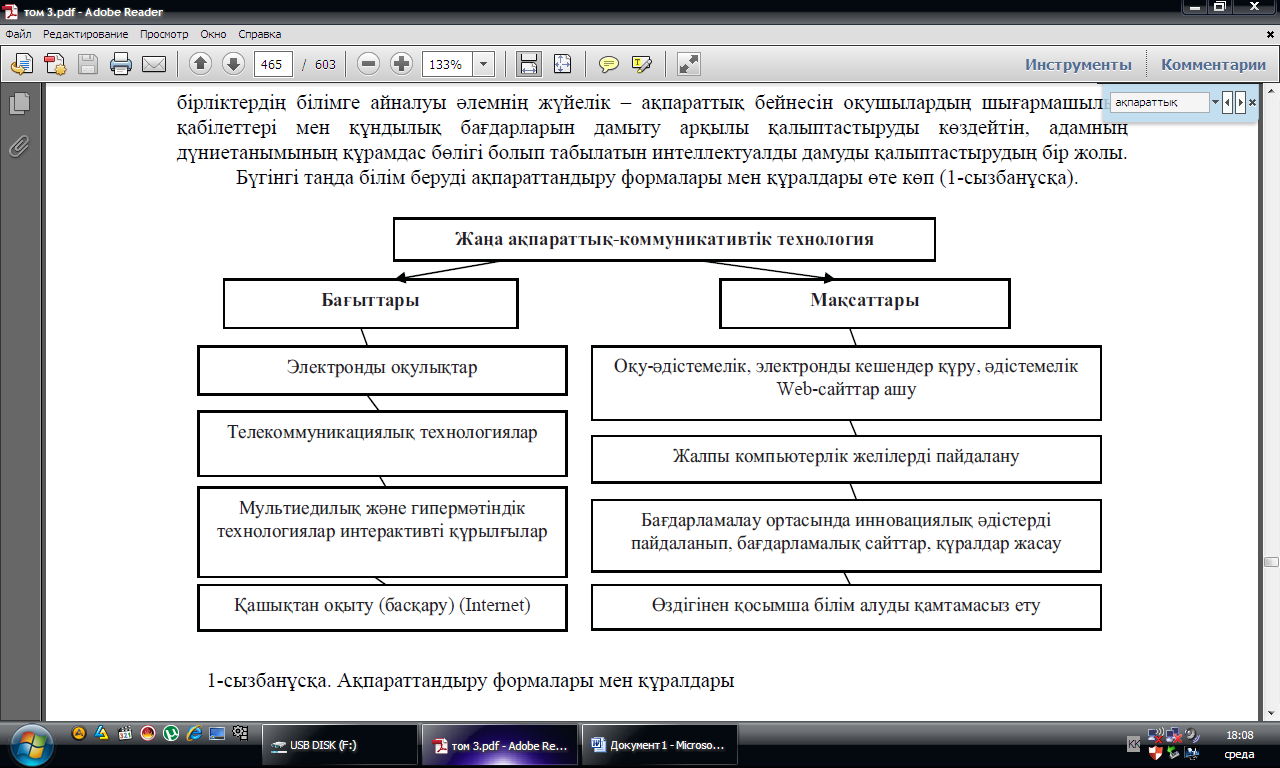Screen dimensions: 1280x768
Task: Print the document using the printer icon
Action: (x=121, y=64)
